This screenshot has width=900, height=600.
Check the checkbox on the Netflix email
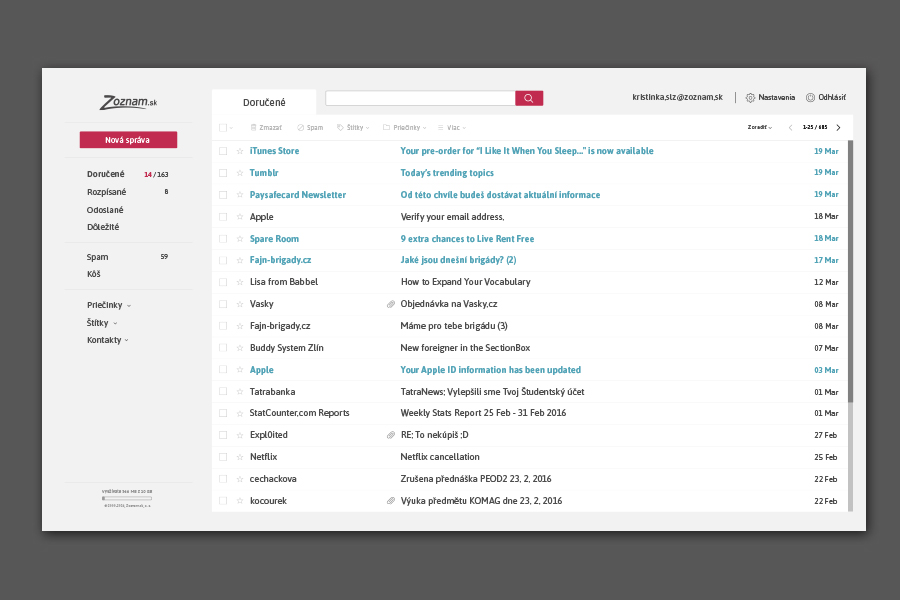(x=222, y=456)
